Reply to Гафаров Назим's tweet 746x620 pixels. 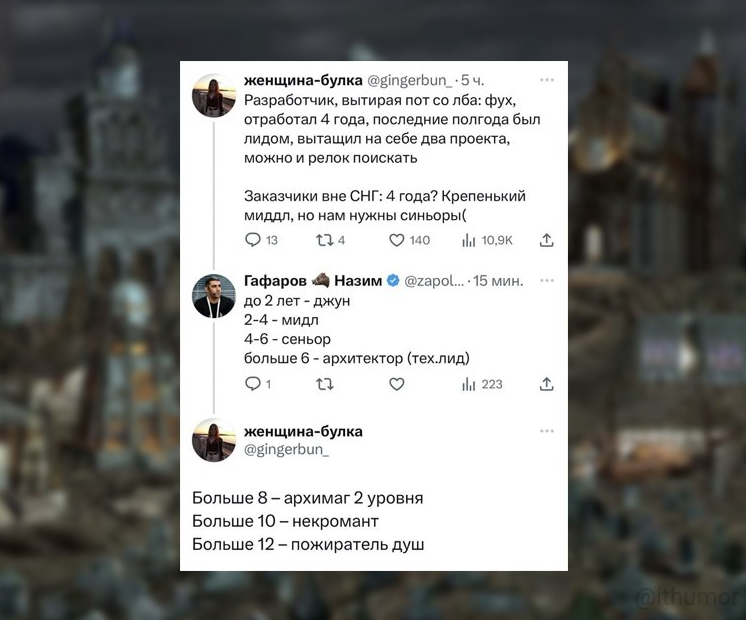click(x=253, y=384)
